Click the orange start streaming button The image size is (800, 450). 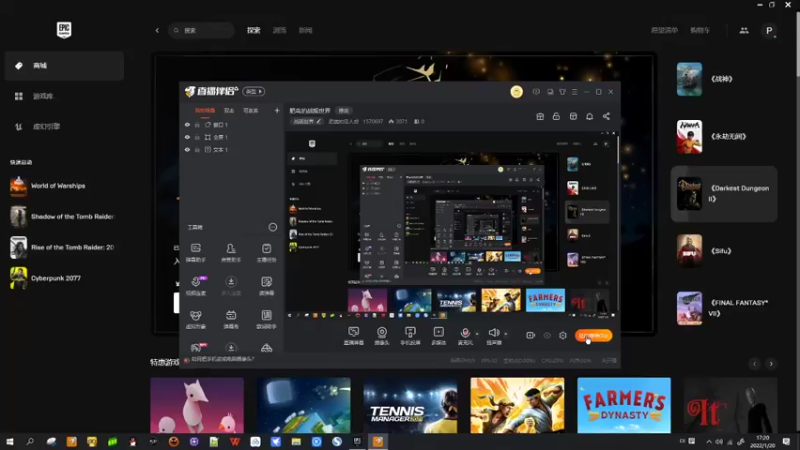tap(593, 335)
